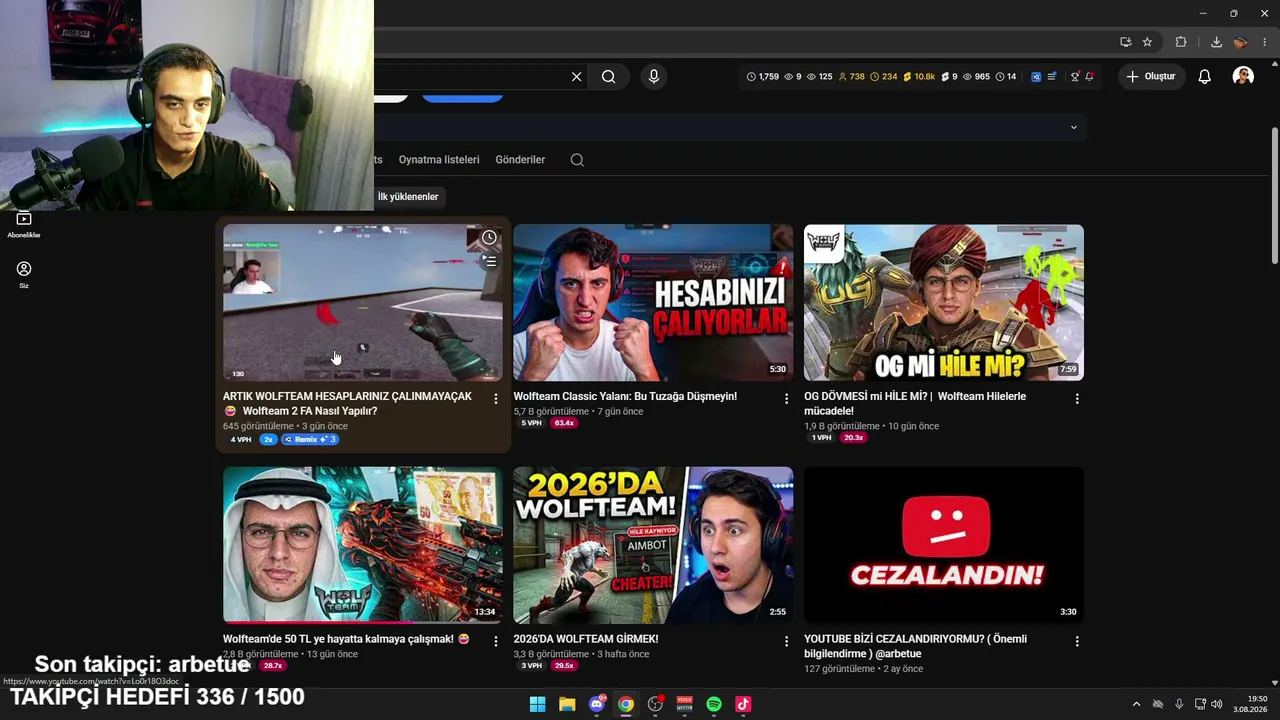
Task: Click the 2x multiplier badge under first video
Action: pyautogui.click(x=268, y=439)
